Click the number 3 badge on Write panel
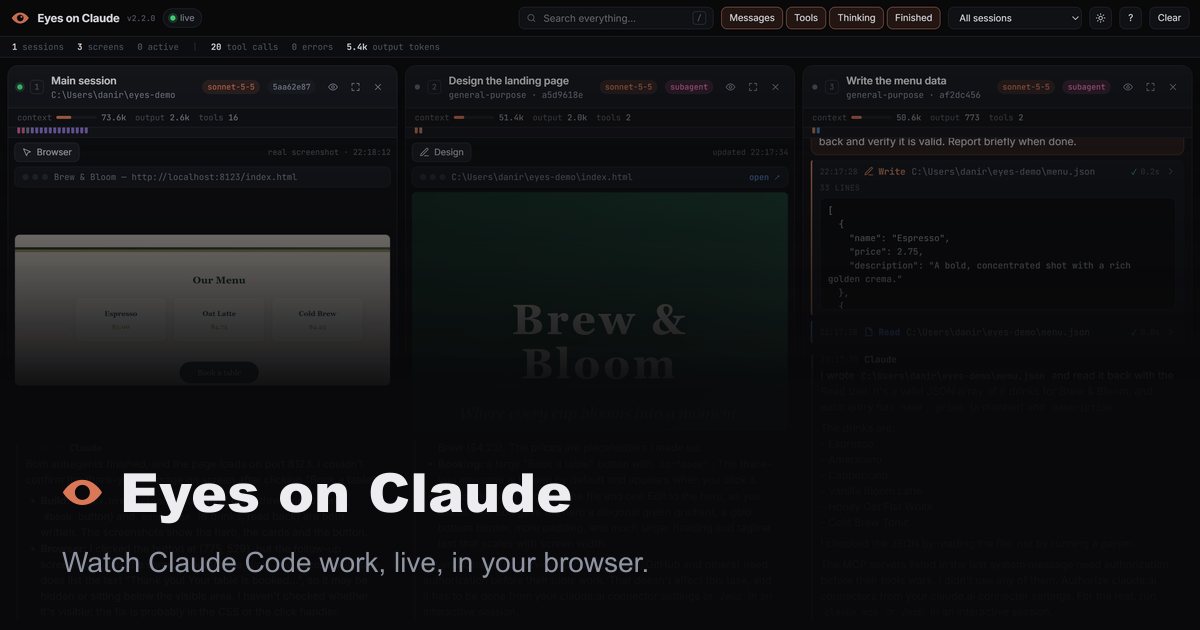This screenshot has width=1200, height=630. point(832,87)
